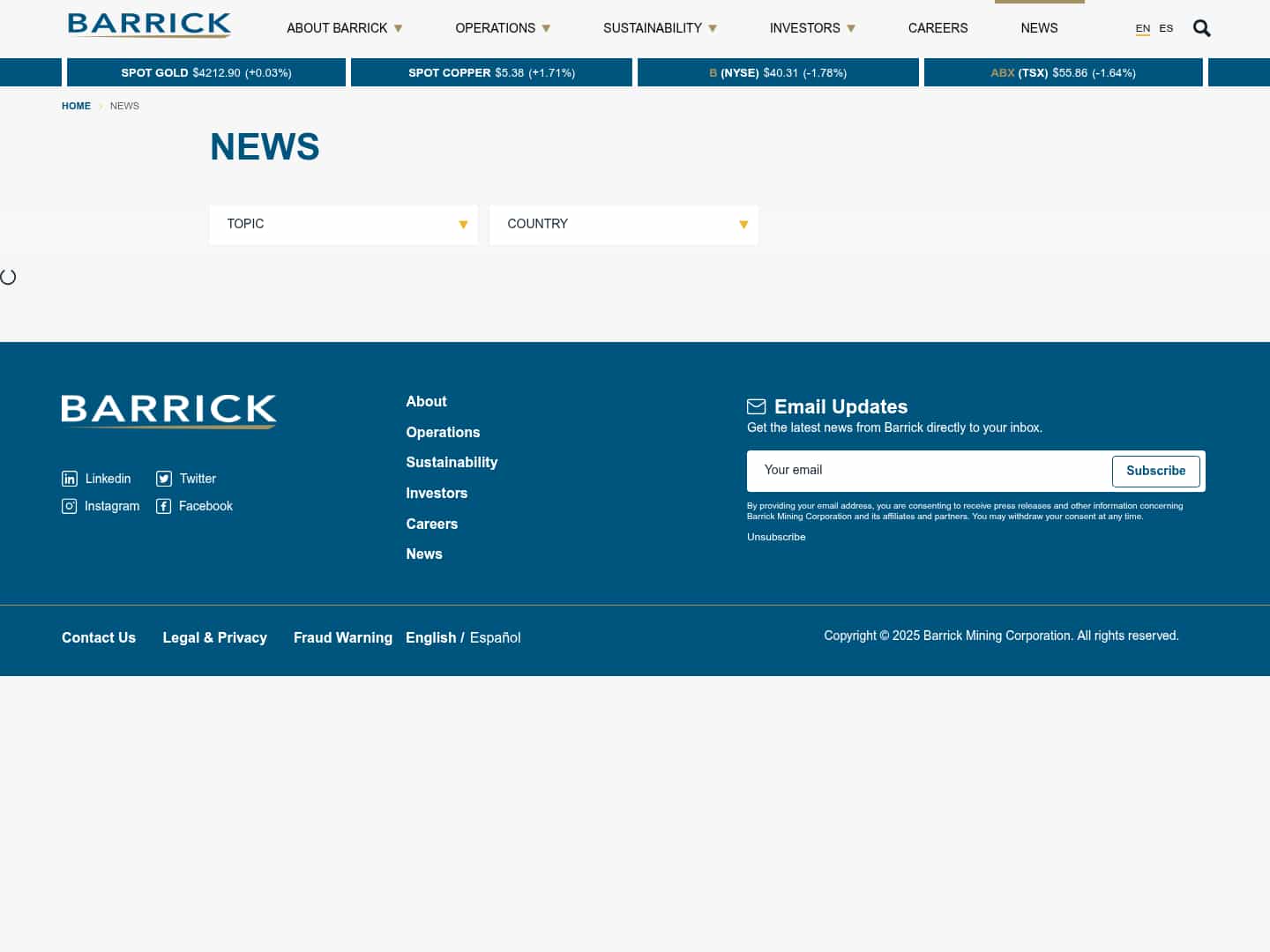The width and height of the screenshot is (1270, 952).
Task: Click the breadcrumb chevron after HOME
Action: [101, 106]
